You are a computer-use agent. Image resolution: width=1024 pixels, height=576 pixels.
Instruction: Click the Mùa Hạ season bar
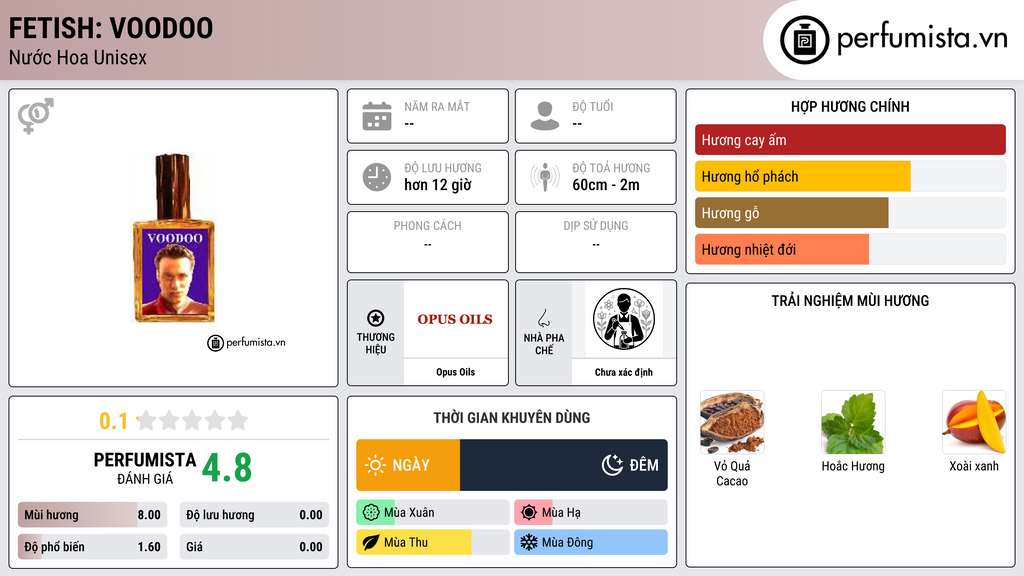pos(591,513)
